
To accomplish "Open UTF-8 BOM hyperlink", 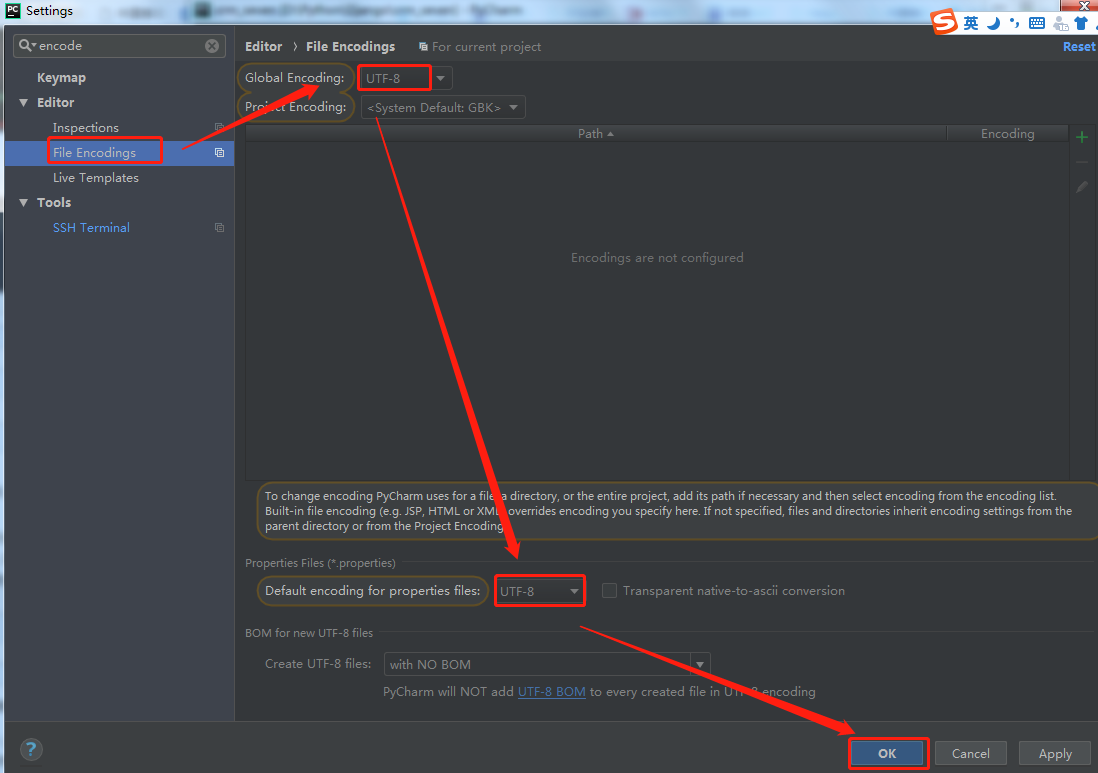I will click(552, 692).
